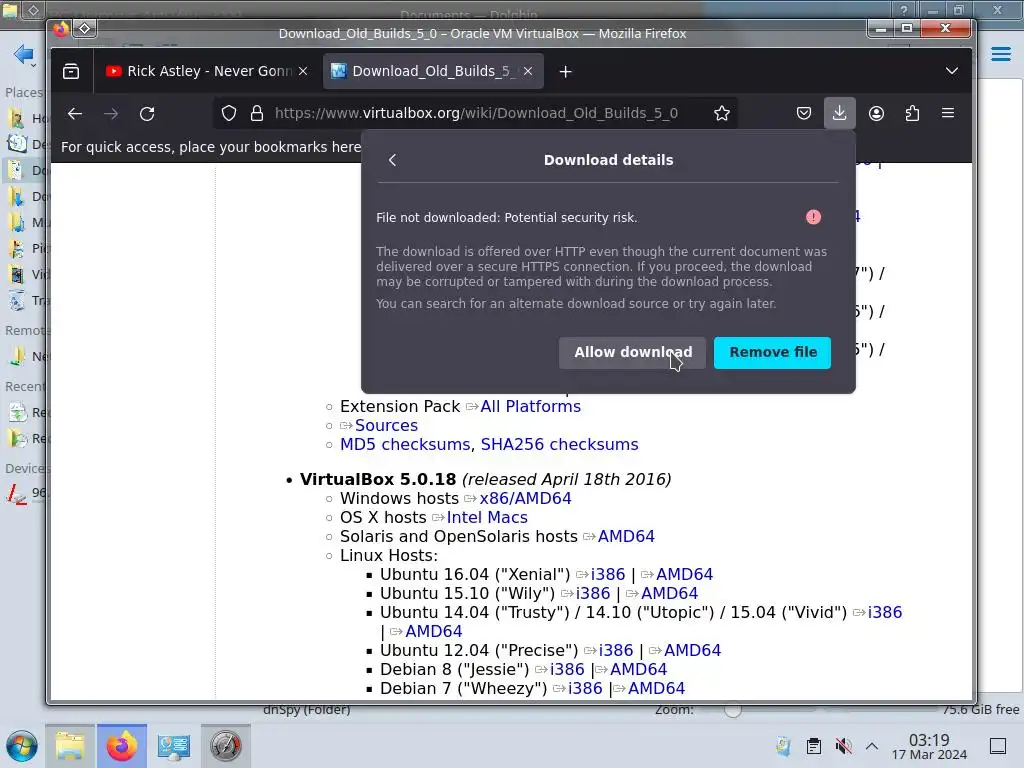1024x768 pixels.
Task: Open SHA256 checksums link
Action: pyautogui.click(x=560, y=445)
